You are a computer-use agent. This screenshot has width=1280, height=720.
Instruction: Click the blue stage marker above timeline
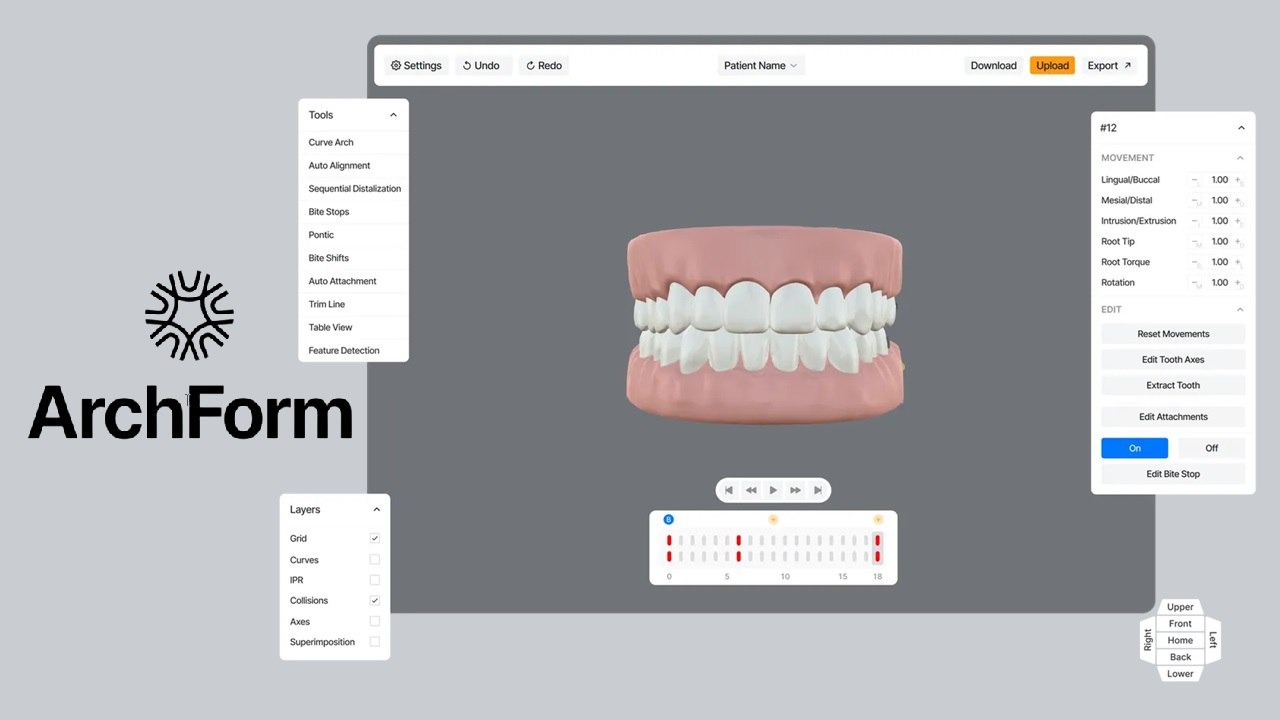click(x=669, y=519)
